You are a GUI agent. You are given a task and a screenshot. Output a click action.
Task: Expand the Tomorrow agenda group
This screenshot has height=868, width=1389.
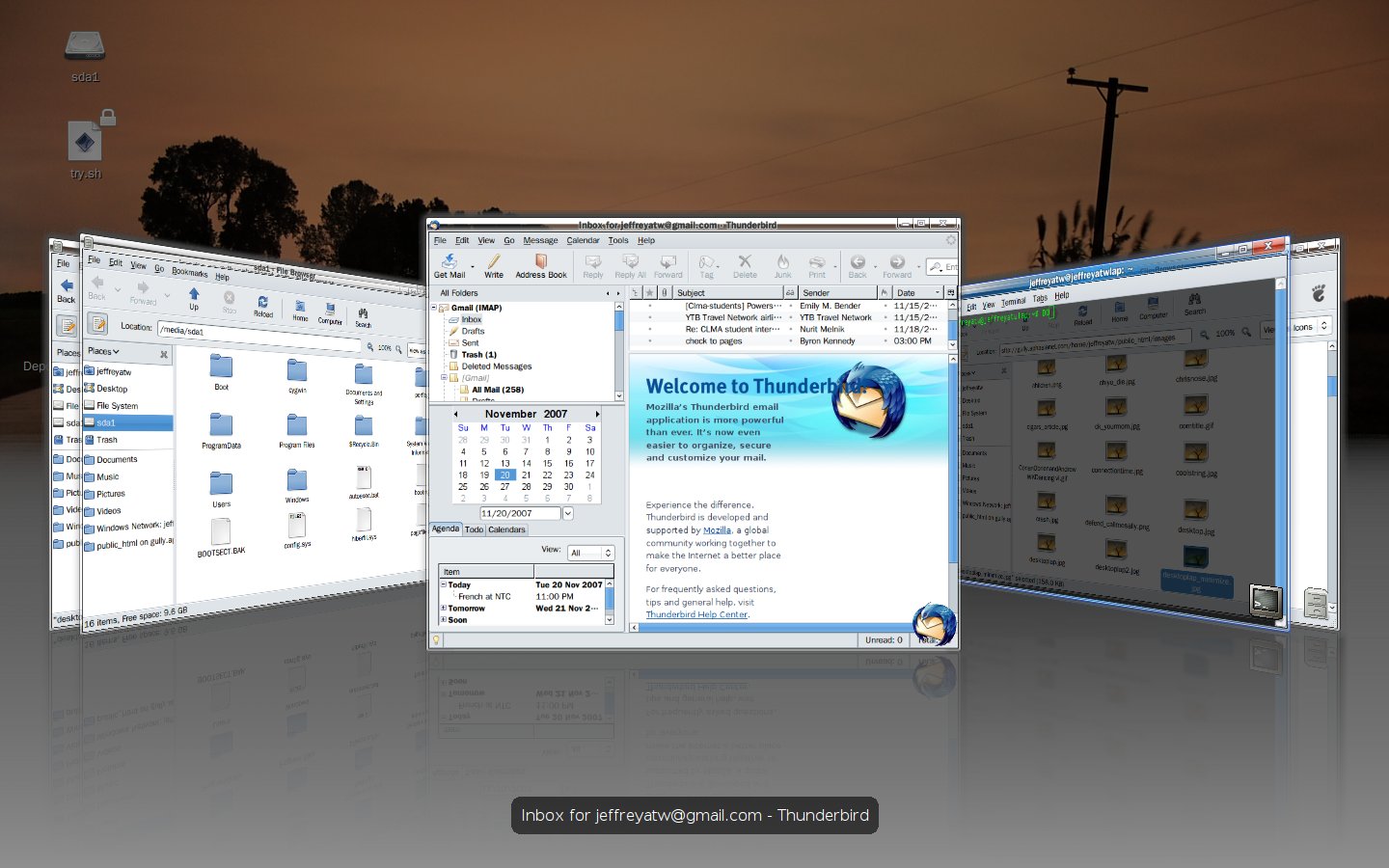click(x=444, y=608)
